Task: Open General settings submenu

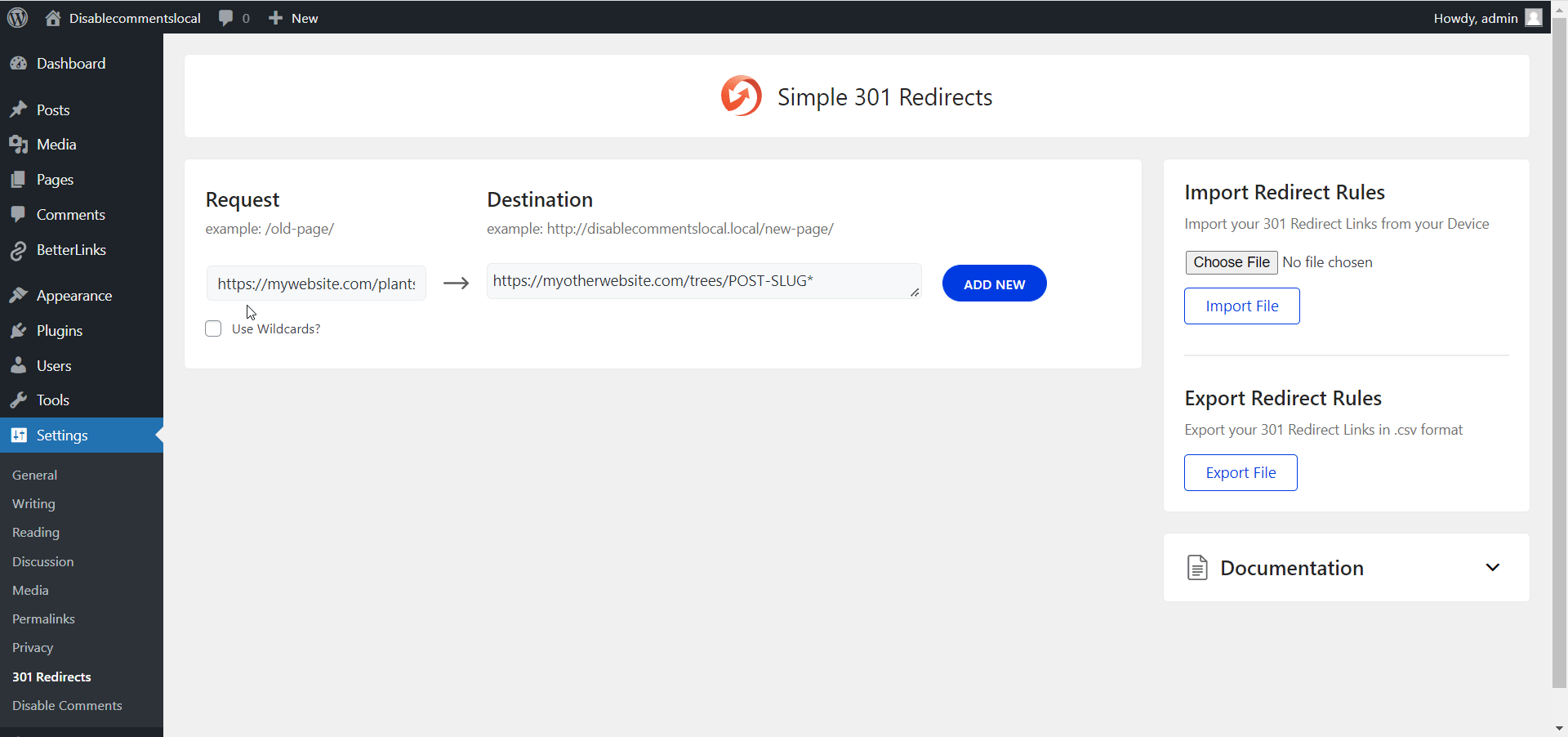Action: (x=34, y=475)
